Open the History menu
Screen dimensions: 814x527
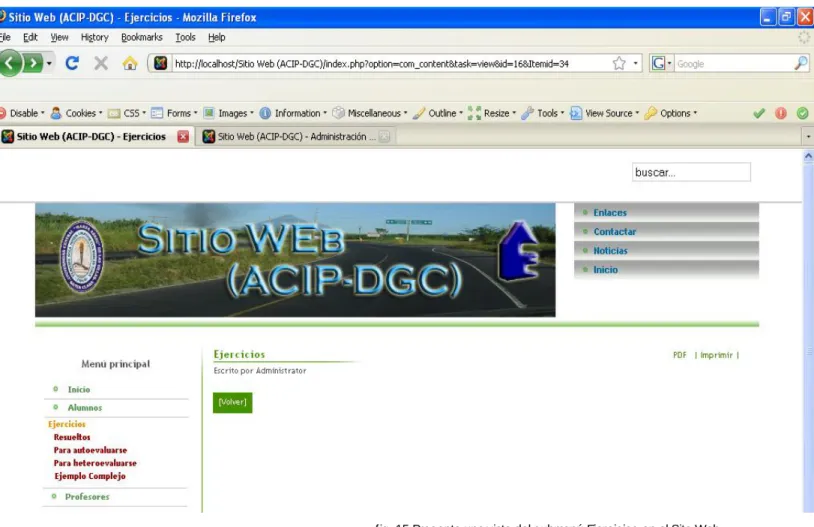click(94, 37)
